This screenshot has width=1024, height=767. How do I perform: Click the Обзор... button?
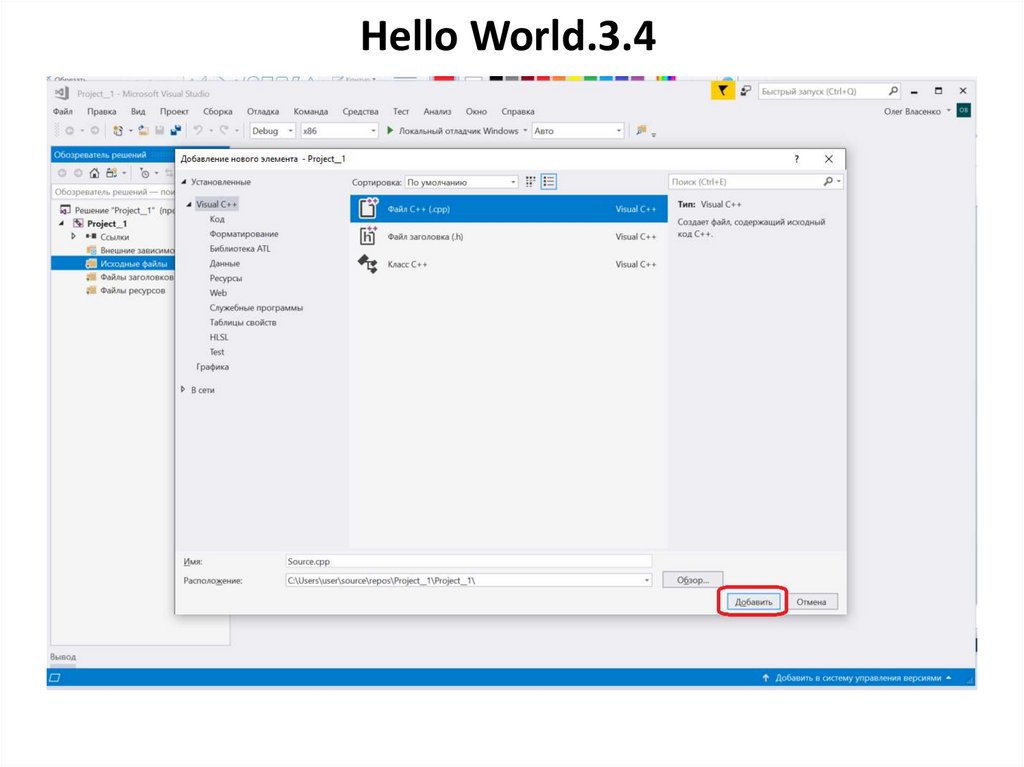pos(693,580)
